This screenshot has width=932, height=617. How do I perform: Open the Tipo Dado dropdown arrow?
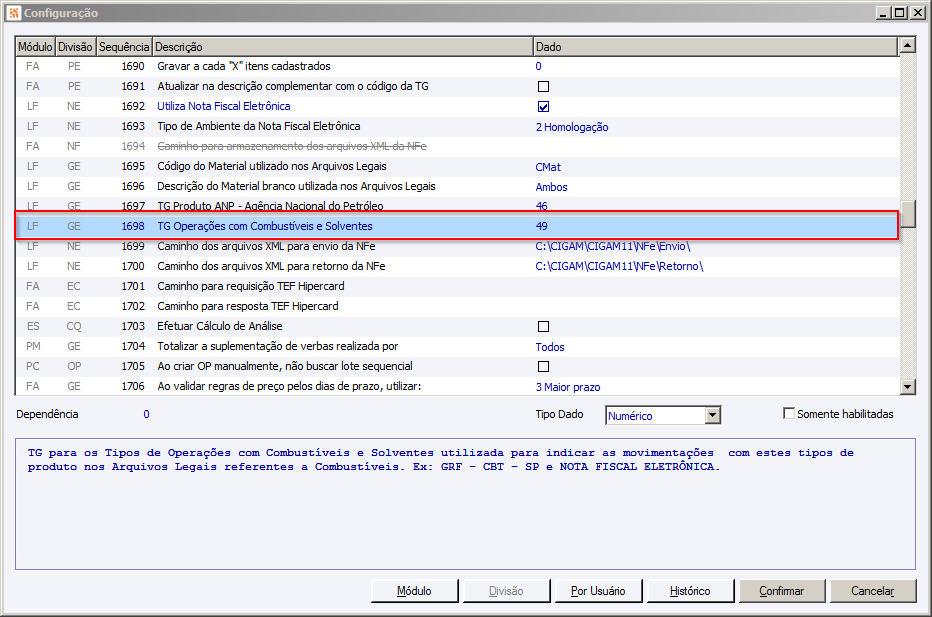tap(713, 415)
